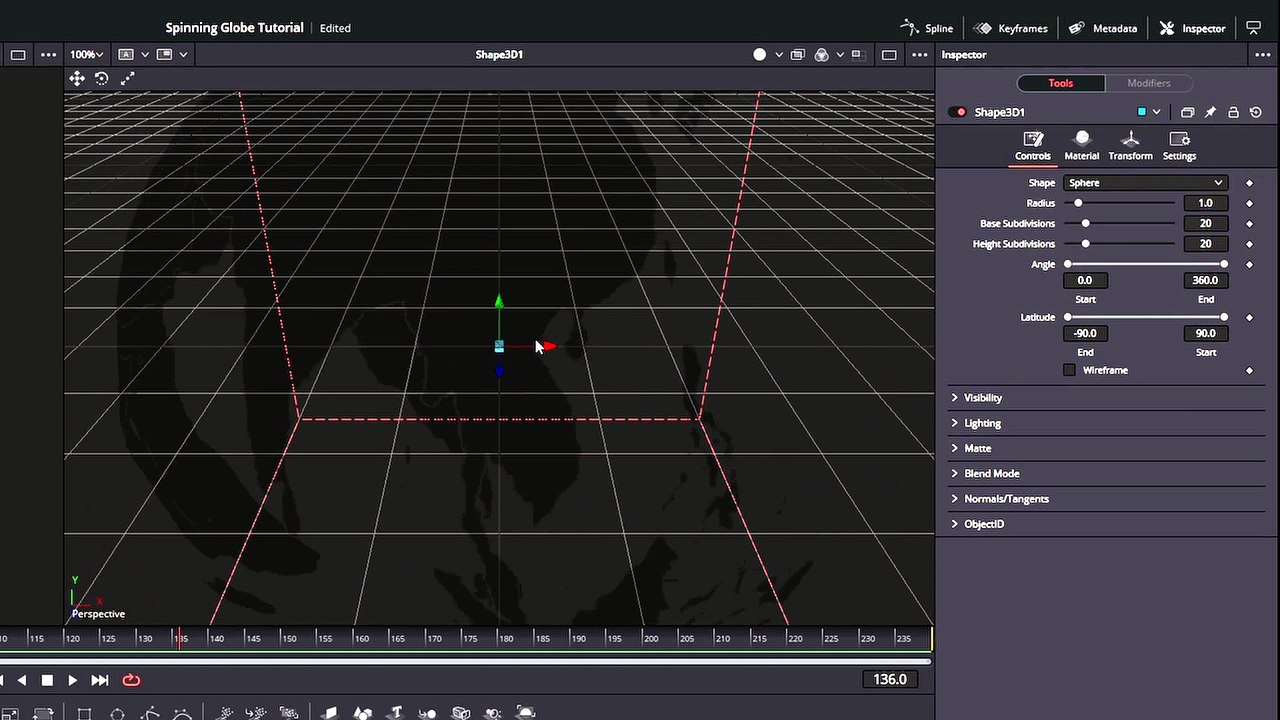Enable the Wireframe checkbox
This screenshot has height=720, width=1280.
[x=1069, y=370]
